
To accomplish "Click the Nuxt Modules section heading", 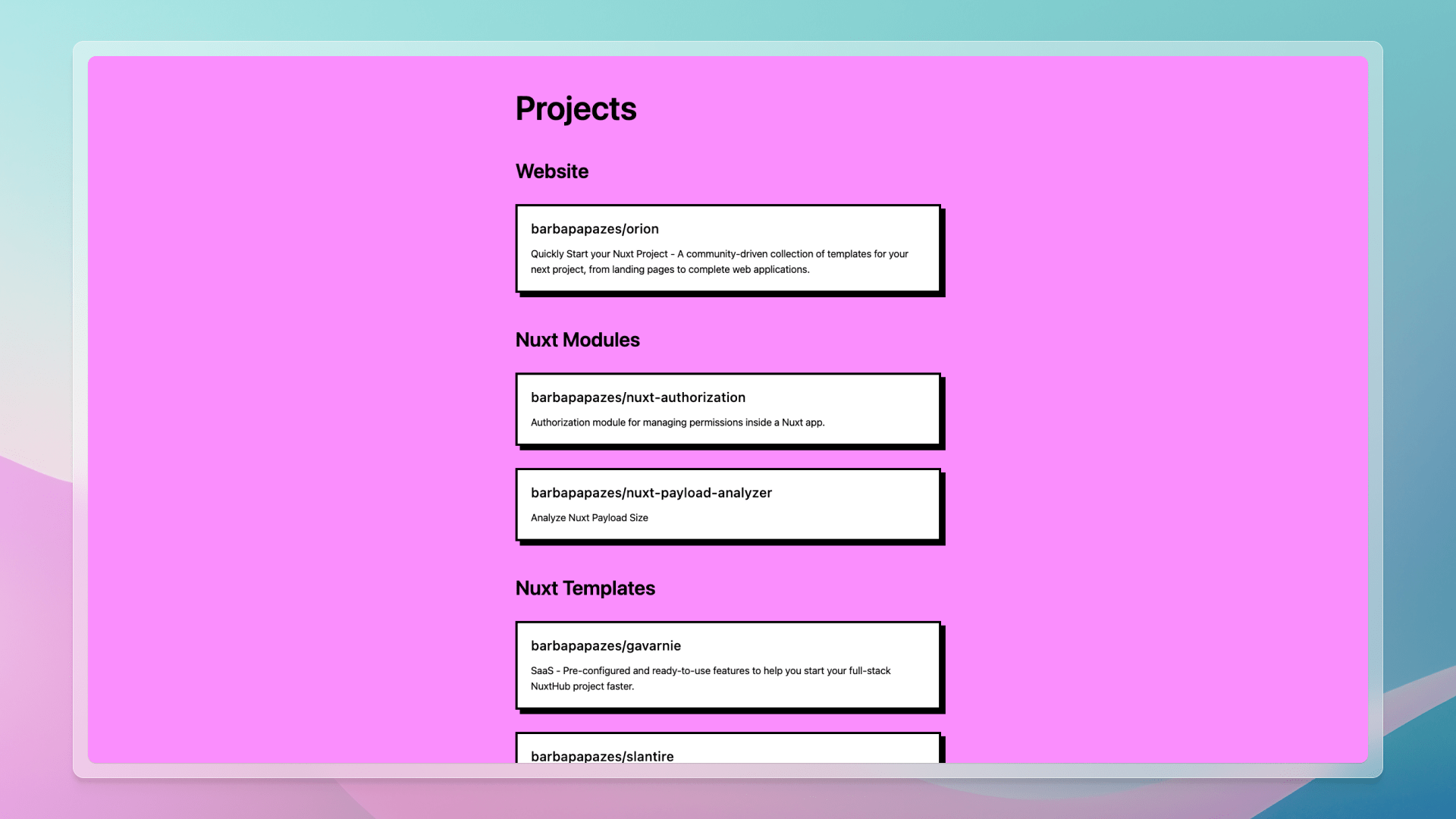I will click(x=578, y=340).
